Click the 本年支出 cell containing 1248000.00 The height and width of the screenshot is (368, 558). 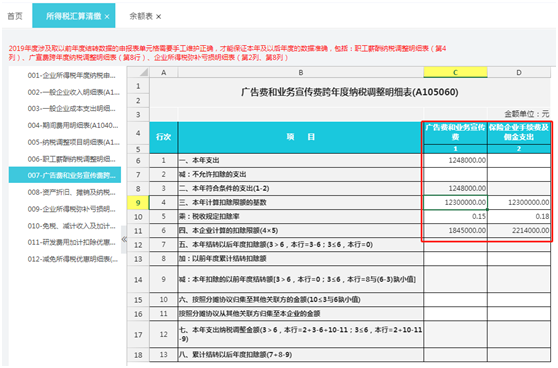point(455,161)
